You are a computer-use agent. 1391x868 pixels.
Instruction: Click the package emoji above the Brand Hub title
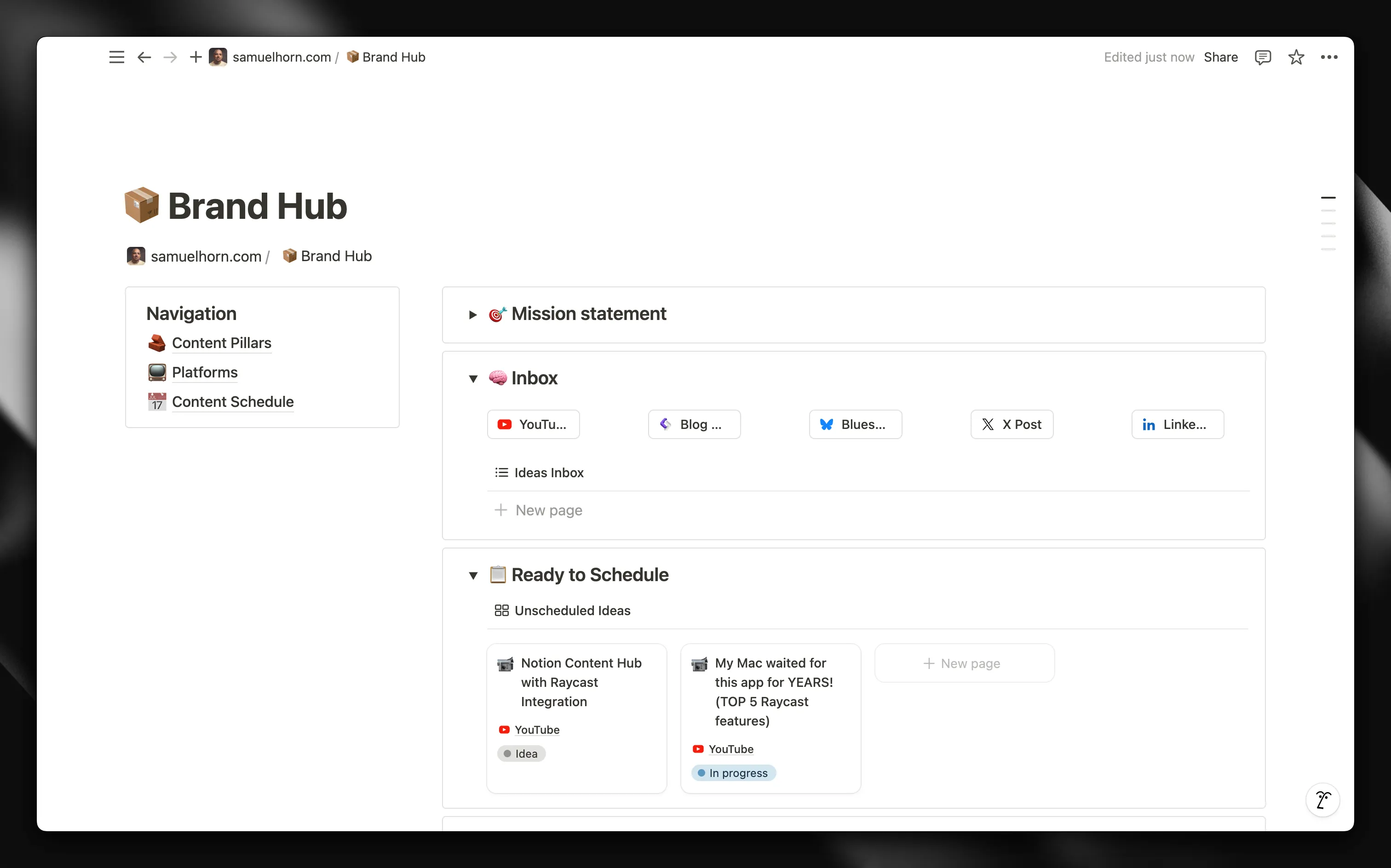(x=141, y=205)
